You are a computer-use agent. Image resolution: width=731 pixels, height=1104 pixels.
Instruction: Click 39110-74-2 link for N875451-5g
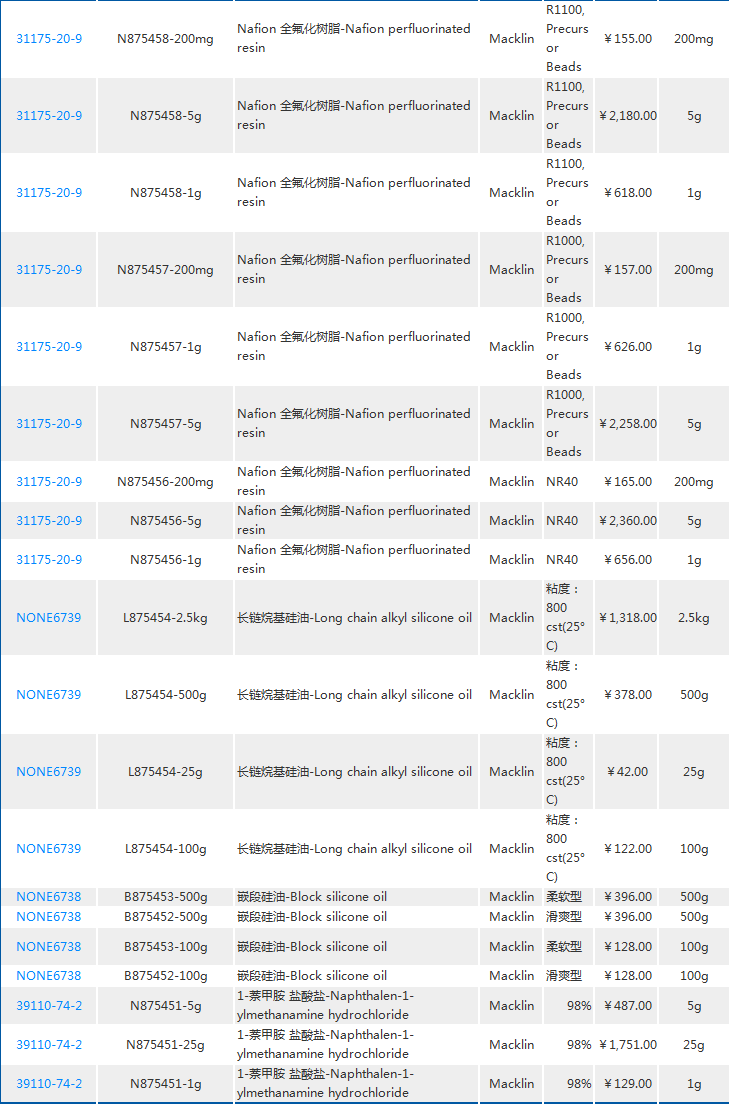point(49,1006)
